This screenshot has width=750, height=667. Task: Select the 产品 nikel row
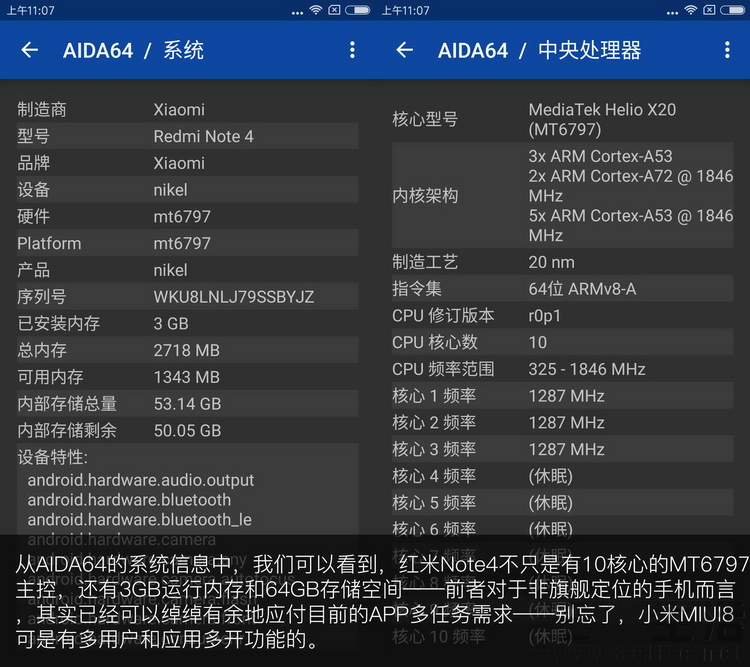[x=188, y=270]
